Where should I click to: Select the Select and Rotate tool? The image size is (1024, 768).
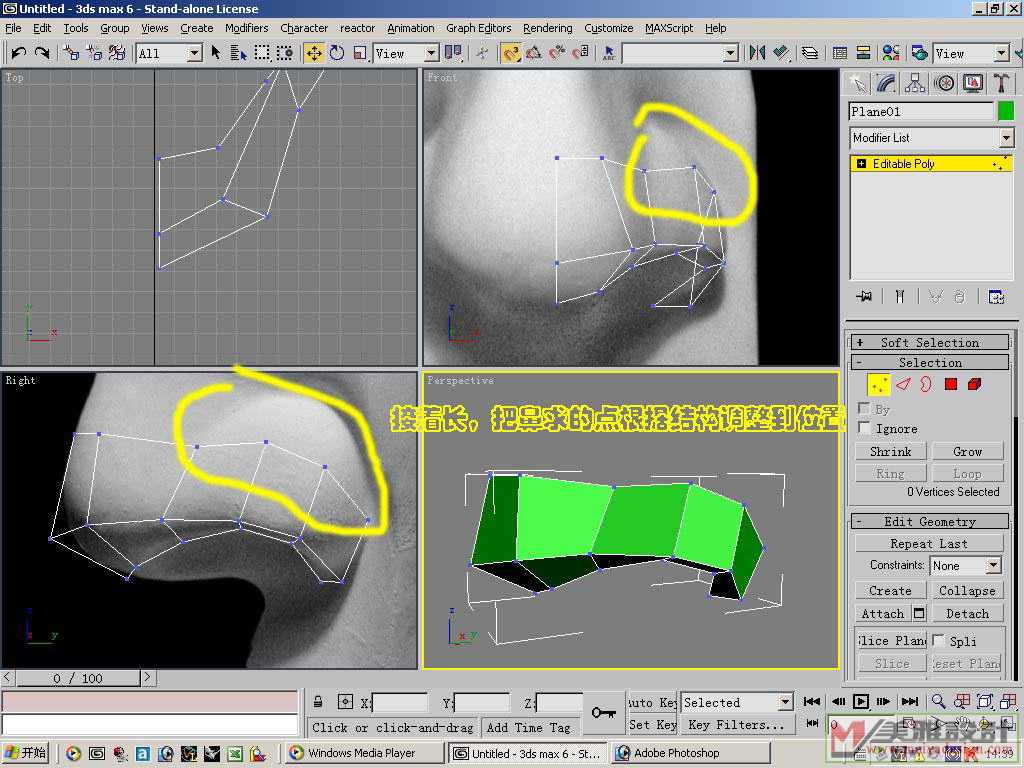click(337, 53)
